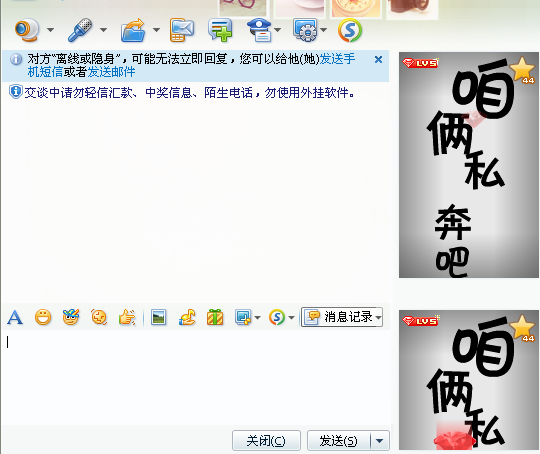
Task: Start a video call with webcam icon
Action: click(27, 30)
